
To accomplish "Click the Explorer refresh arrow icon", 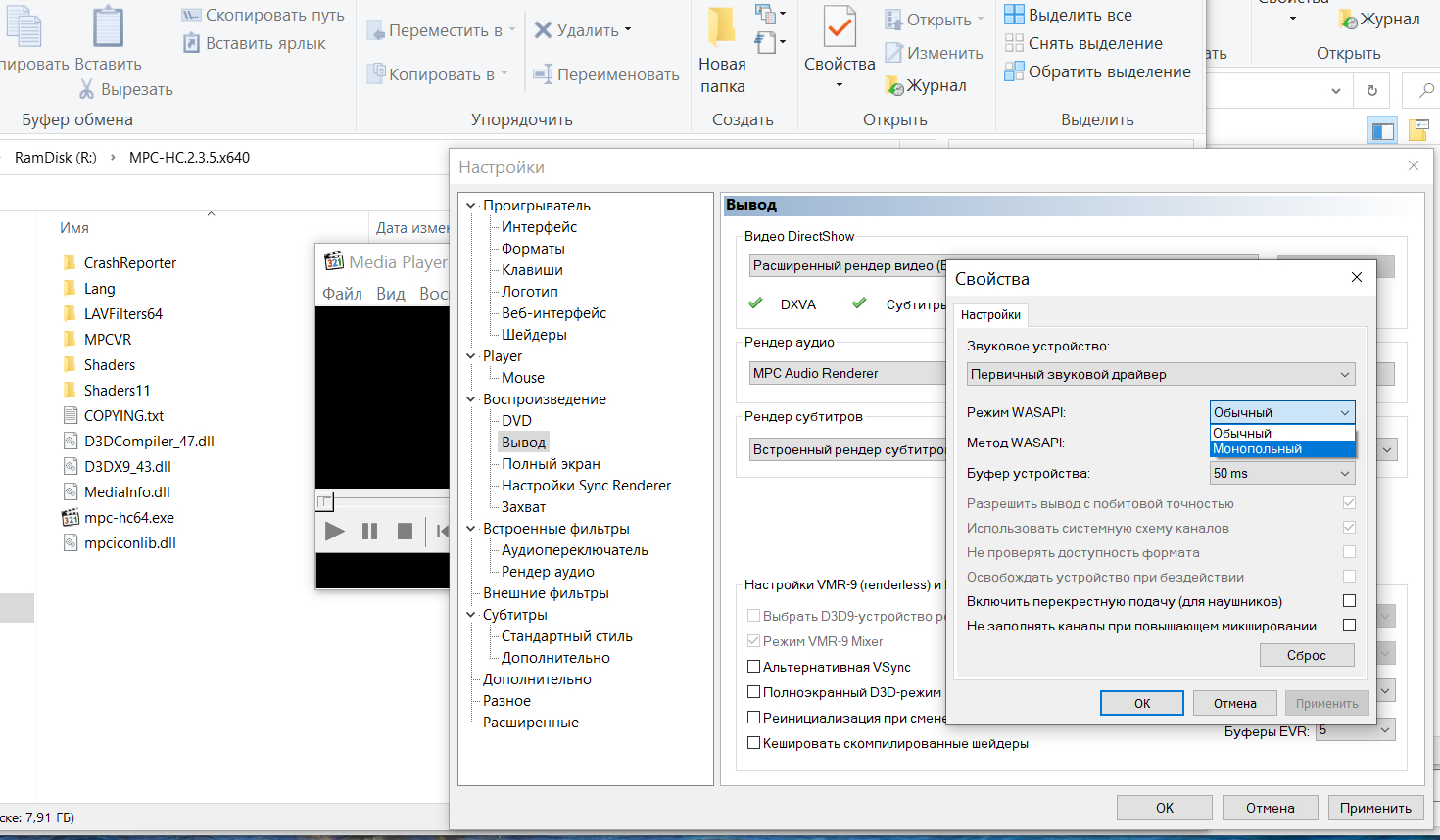I will tap(1371, 91).
